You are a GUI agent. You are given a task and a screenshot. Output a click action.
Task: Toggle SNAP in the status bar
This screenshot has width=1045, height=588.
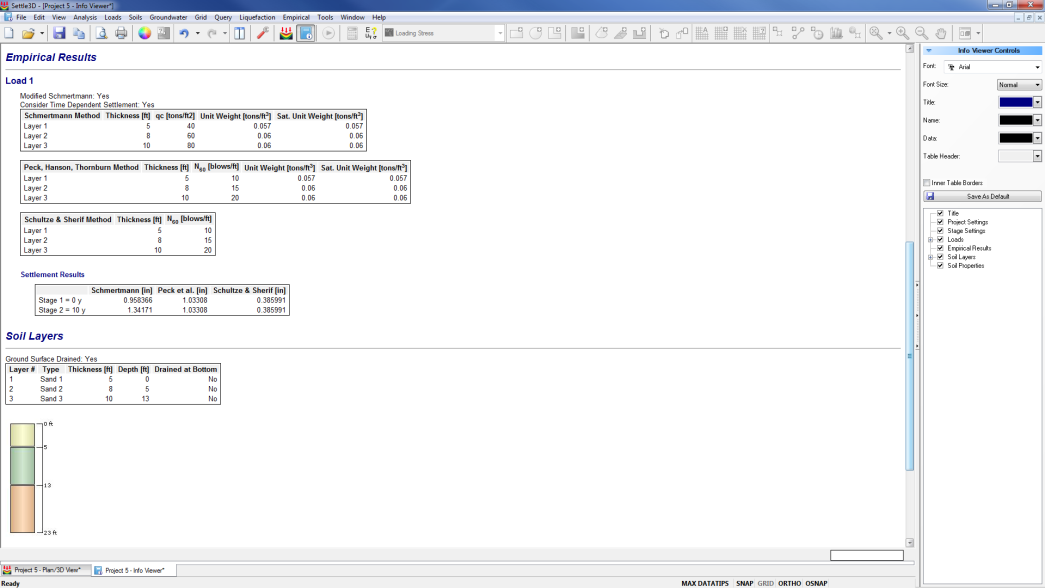click(744, 582)
